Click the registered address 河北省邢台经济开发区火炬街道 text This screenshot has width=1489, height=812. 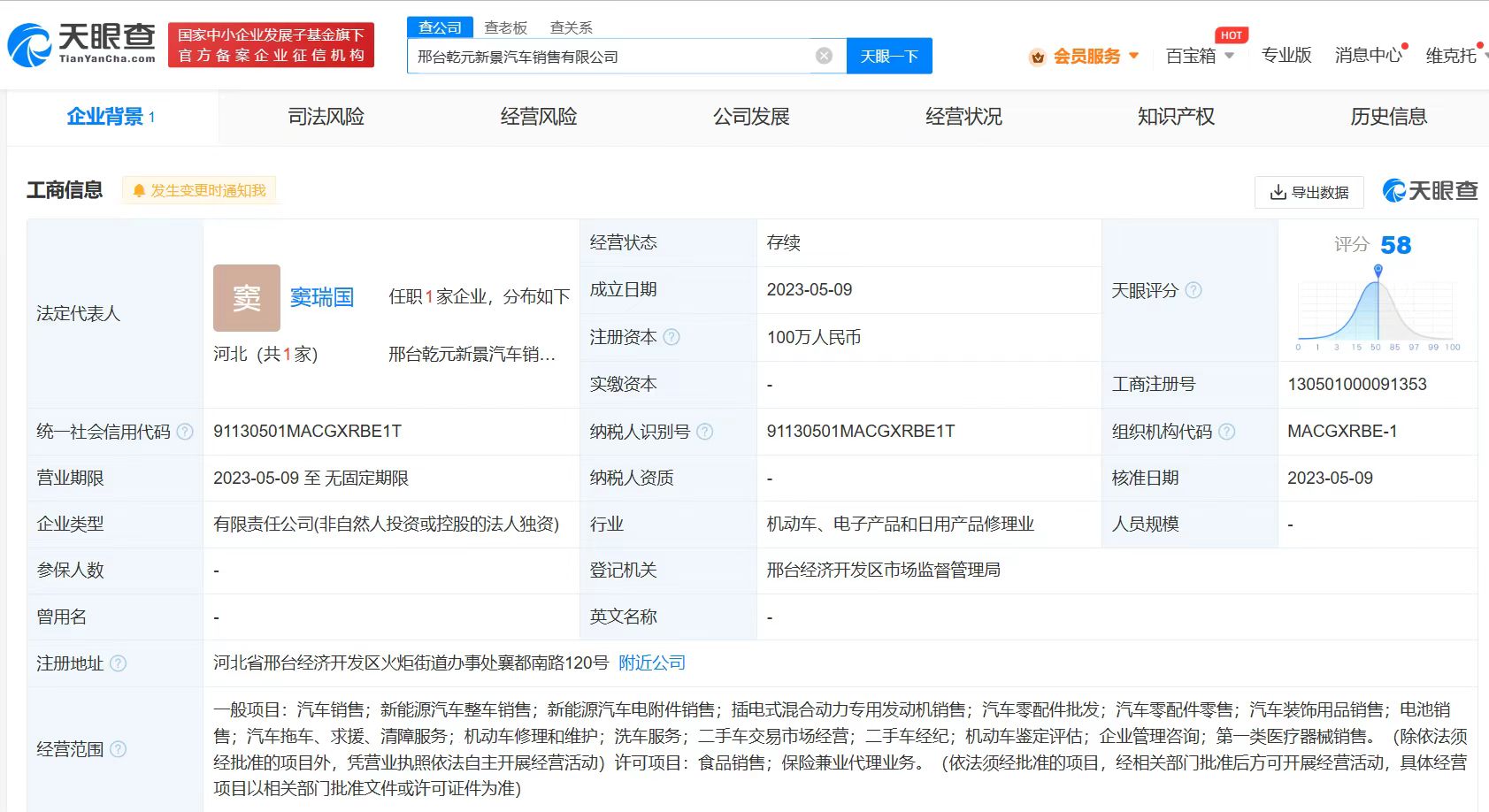coord(411,663)
